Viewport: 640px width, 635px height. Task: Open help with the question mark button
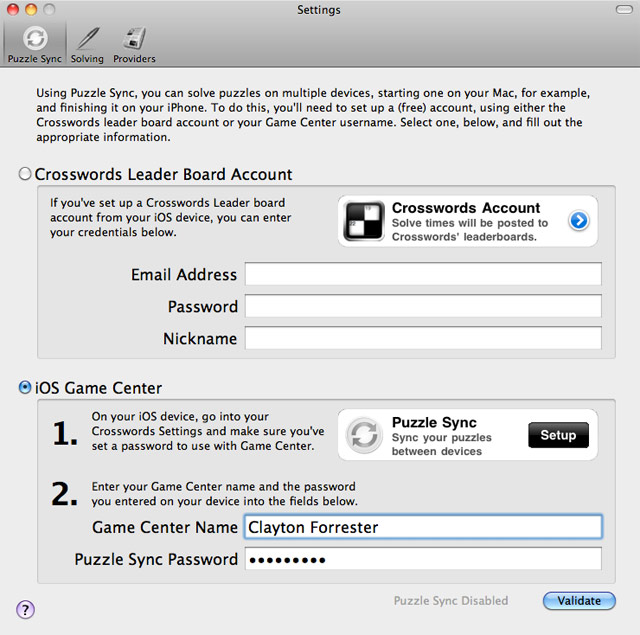pos(25,610)
